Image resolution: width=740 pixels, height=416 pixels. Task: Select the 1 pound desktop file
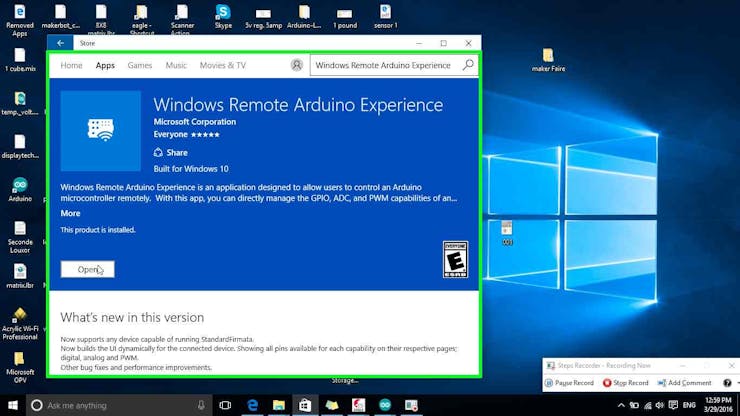tap(345, 17)
